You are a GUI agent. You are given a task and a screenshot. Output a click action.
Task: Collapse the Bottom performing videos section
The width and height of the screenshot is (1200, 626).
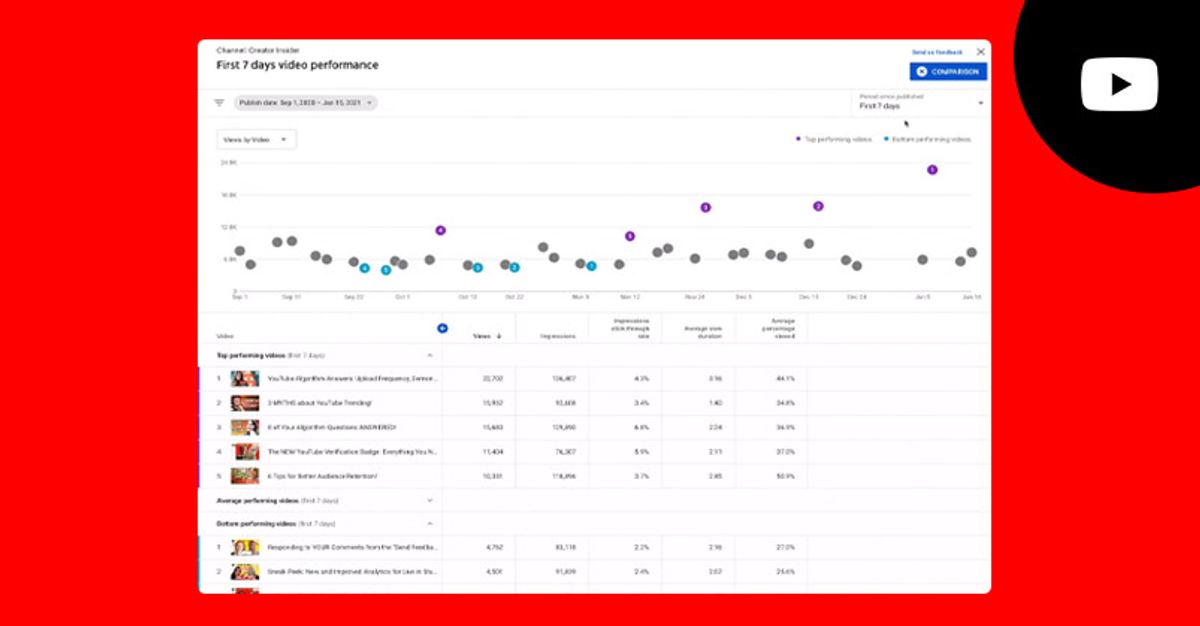coord(432,523)
